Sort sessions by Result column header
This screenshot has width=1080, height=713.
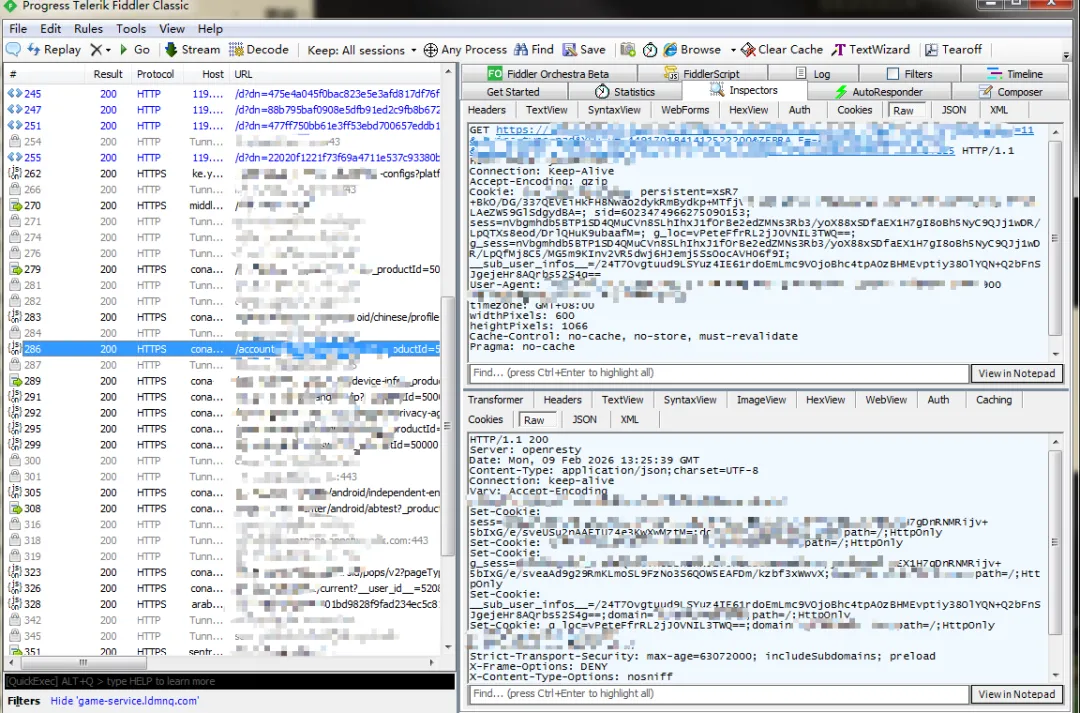point(108,74)
